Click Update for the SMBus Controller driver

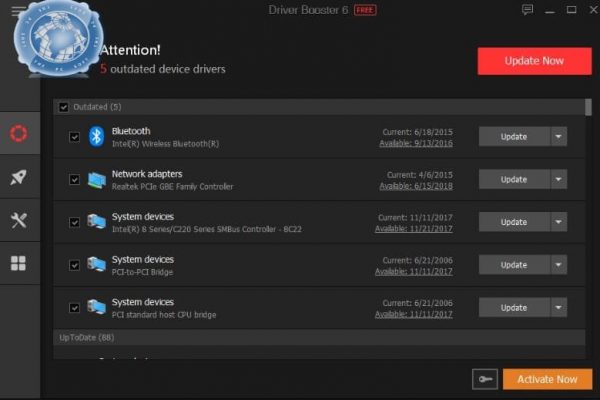click(514, 222)
